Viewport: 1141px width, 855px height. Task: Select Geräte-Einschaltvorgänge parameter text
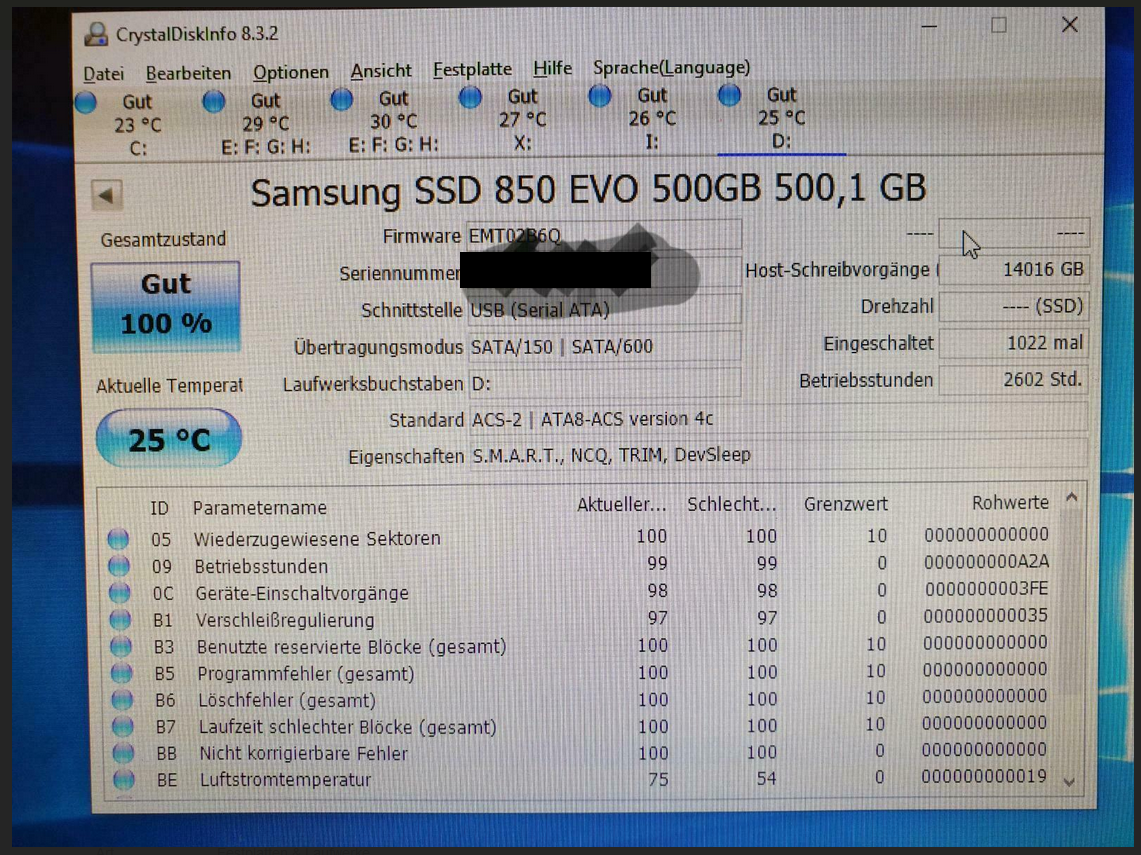pyautogui.click(x=302, y=593)
